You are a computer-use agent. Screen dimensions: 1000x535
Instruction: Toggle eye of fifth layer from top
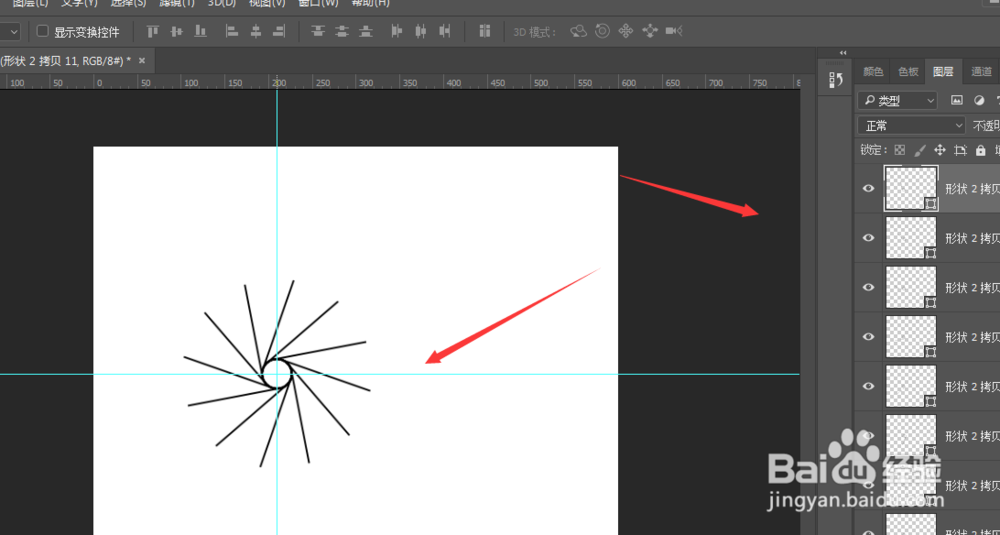coord(868,386)
